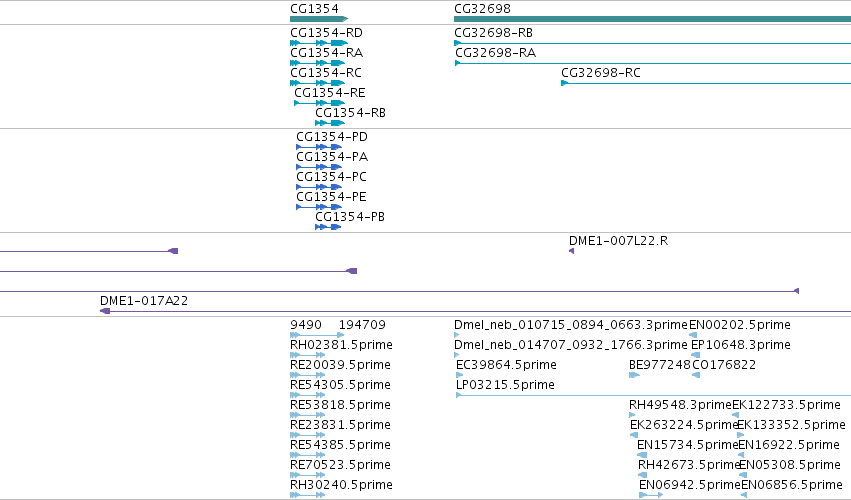Image resolution: width=851 pixels, height=500 pixels.
Task: Click the EN06942.5prime arrow glyph
Action: tap(651, 495)
